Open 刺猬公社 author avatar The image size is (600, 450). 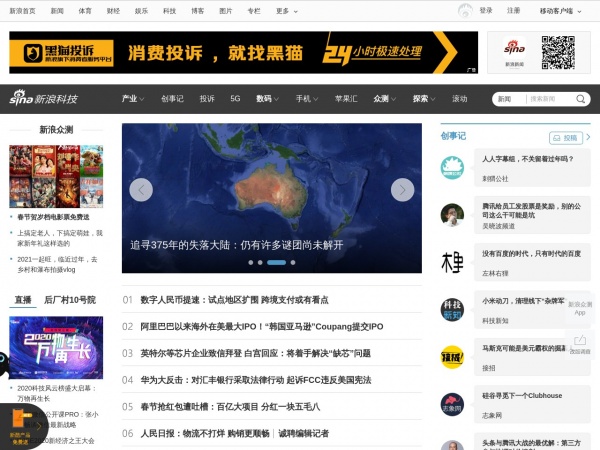[x=452, y=168]
